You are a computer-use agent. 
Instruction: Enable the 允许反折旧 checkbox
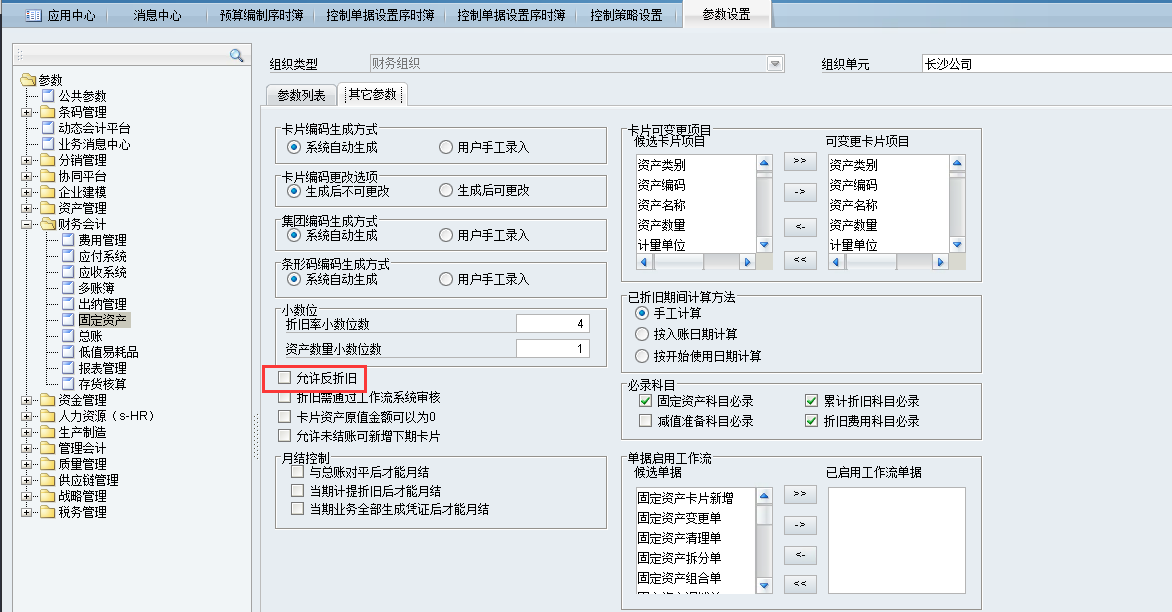click(x=285, y=378)
